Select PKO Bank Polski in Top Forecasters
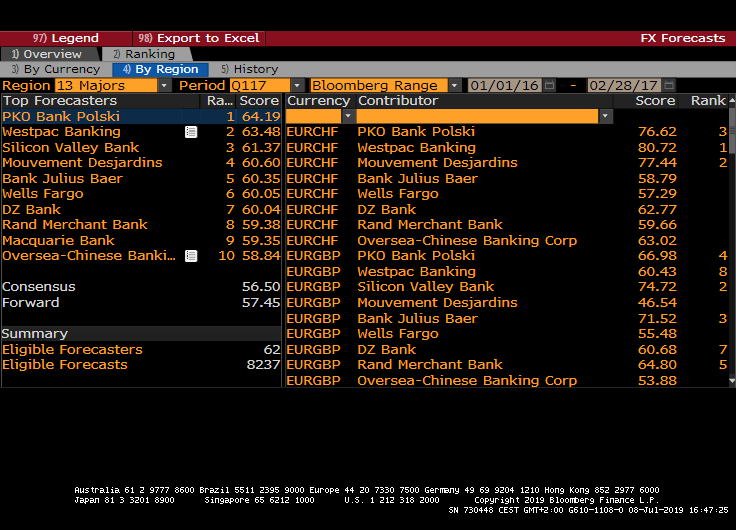The width and height of the screenshot is (736, 530). 60,117
